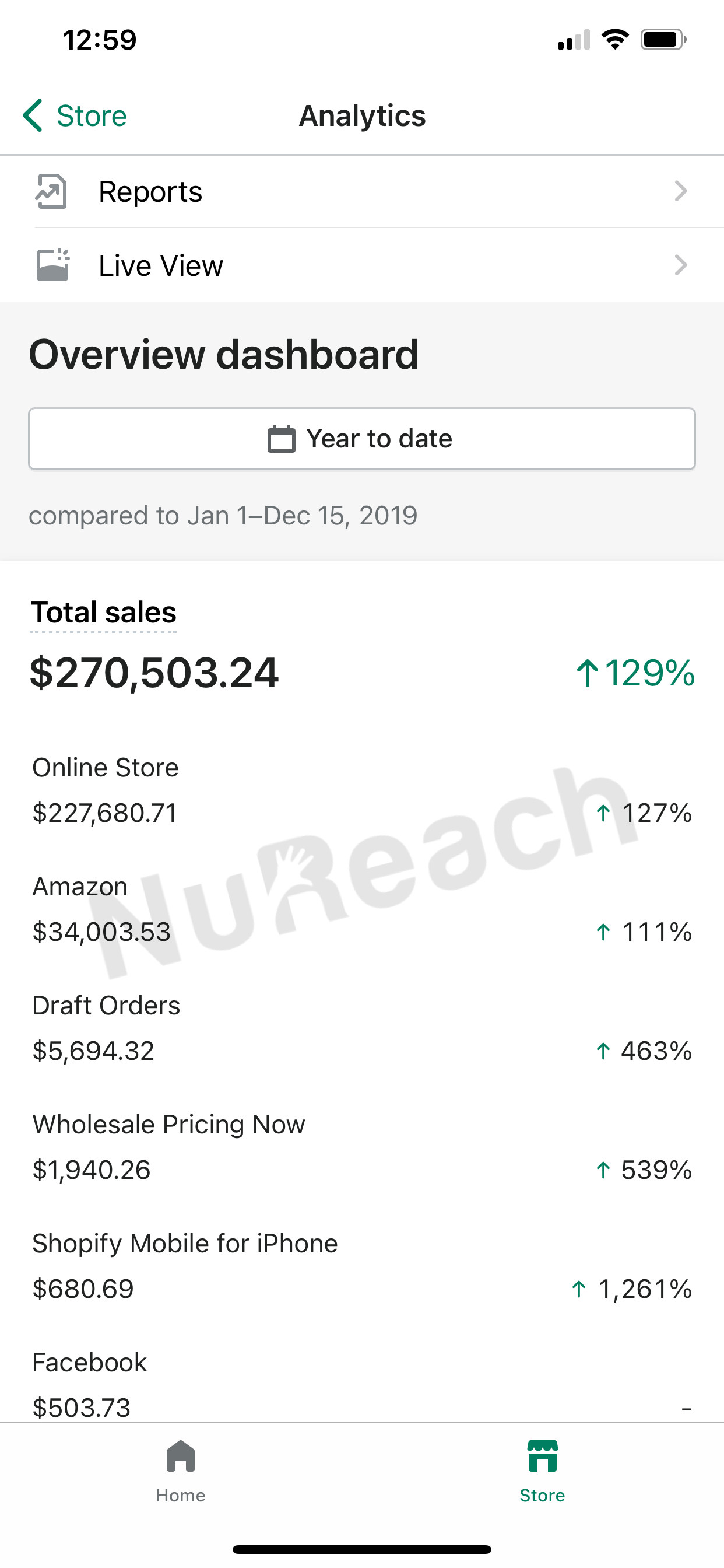Expand Reports using its right chevron
The height and width of the screenshot is (1568, 724).
(681, 192)
